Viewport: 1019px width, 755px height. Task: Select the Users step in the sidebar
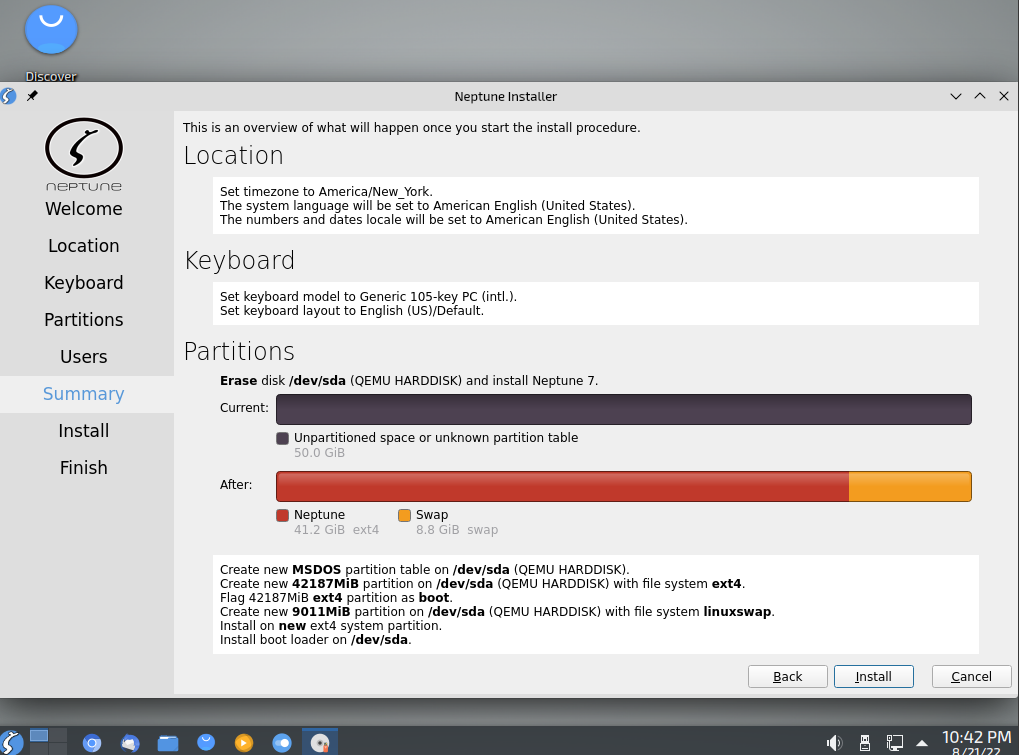coord(83,356)
